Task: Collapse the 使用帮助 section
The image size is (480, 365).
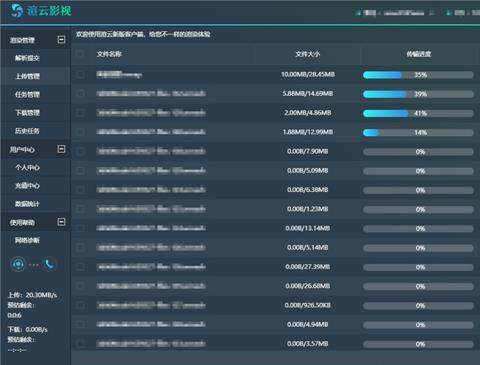Action: click(61, 222)
